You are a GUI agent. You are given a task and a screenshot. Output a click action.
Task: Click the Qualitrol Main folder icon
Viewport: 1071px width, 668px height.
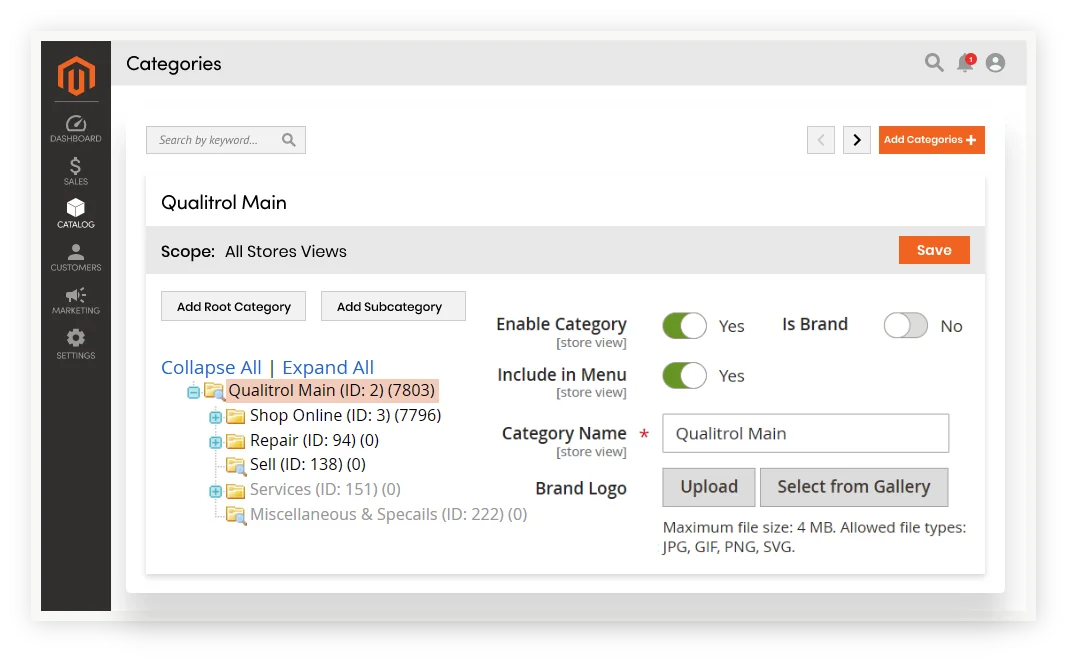pyautogui.click(x=214, y=391)
